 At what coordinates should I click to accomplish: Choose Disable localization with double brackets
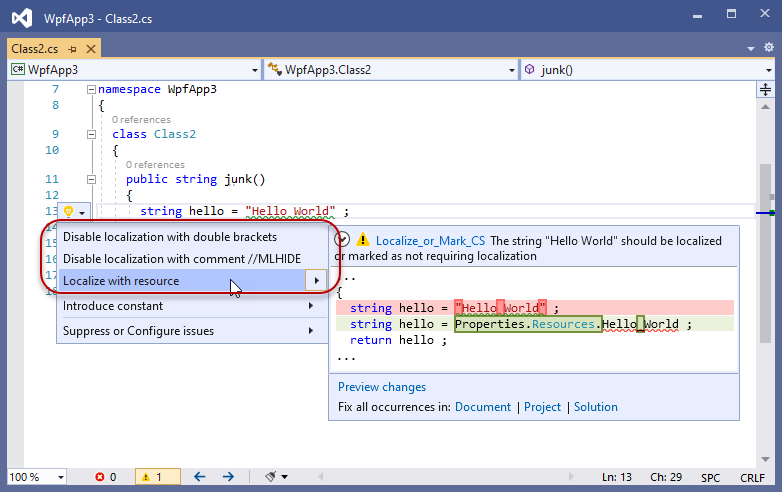(170, 237)
